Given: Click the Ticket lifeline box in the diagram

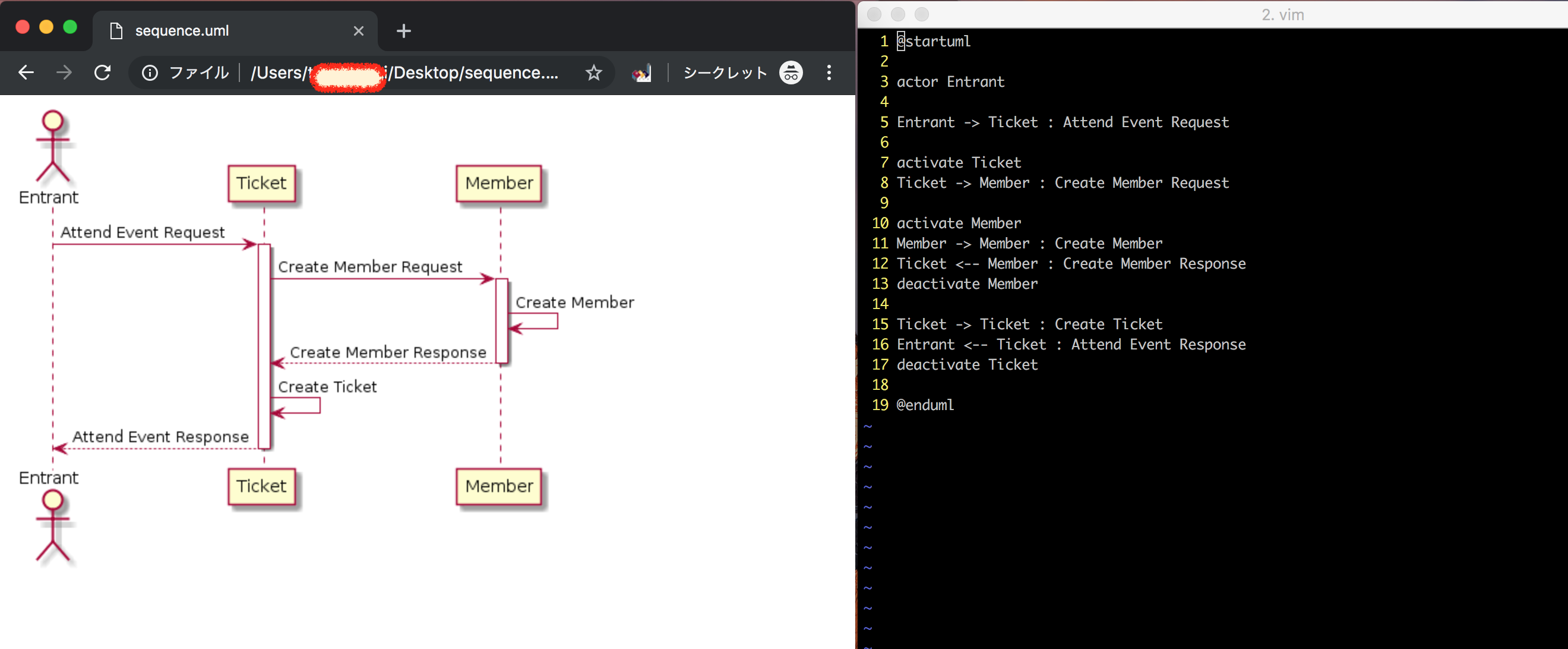Looking at the screenshot, I should pyautogui.click(x=262, y=183).
